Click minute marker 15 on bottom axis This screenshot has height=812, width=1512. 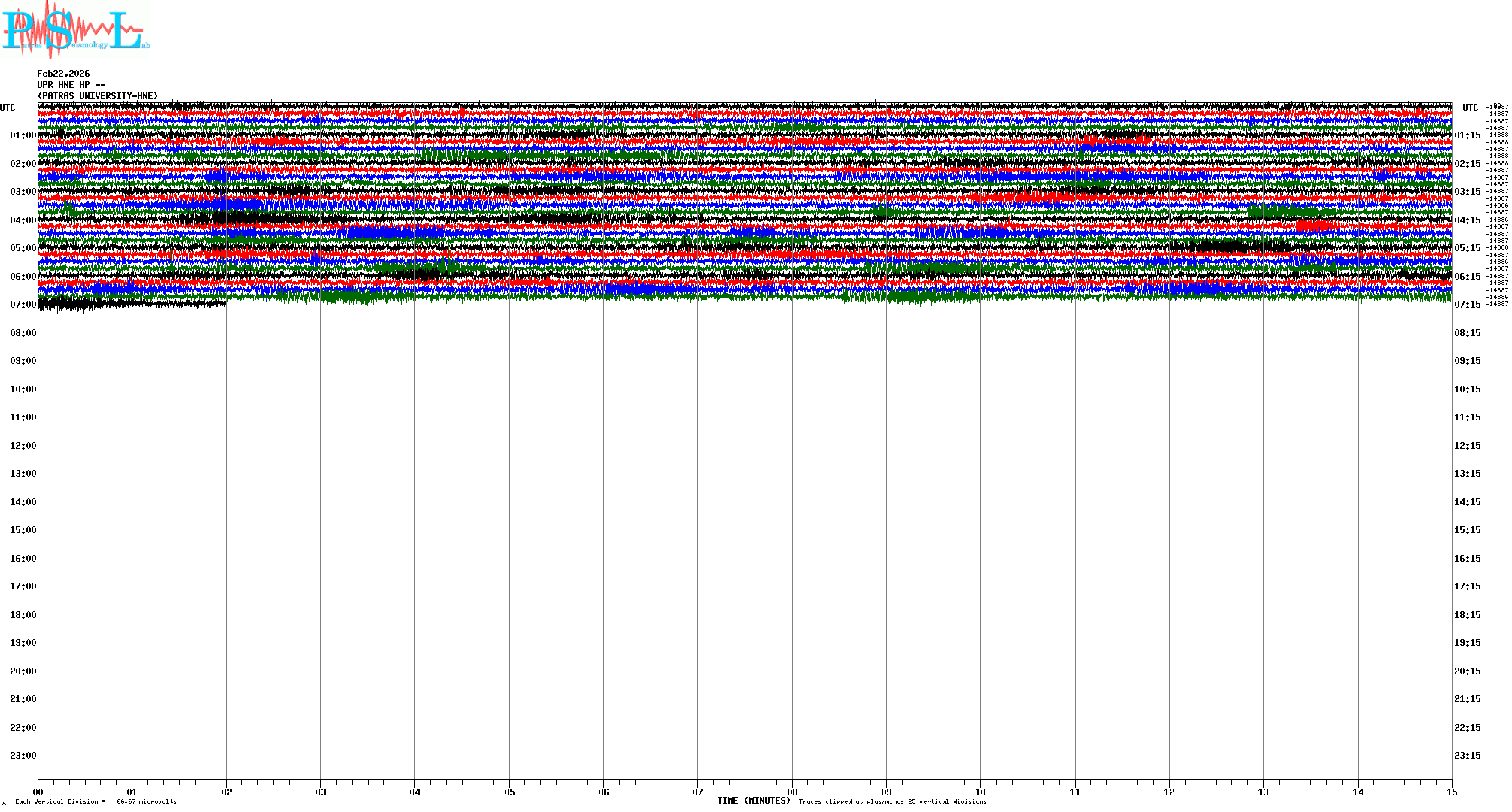click(1451, 792)
